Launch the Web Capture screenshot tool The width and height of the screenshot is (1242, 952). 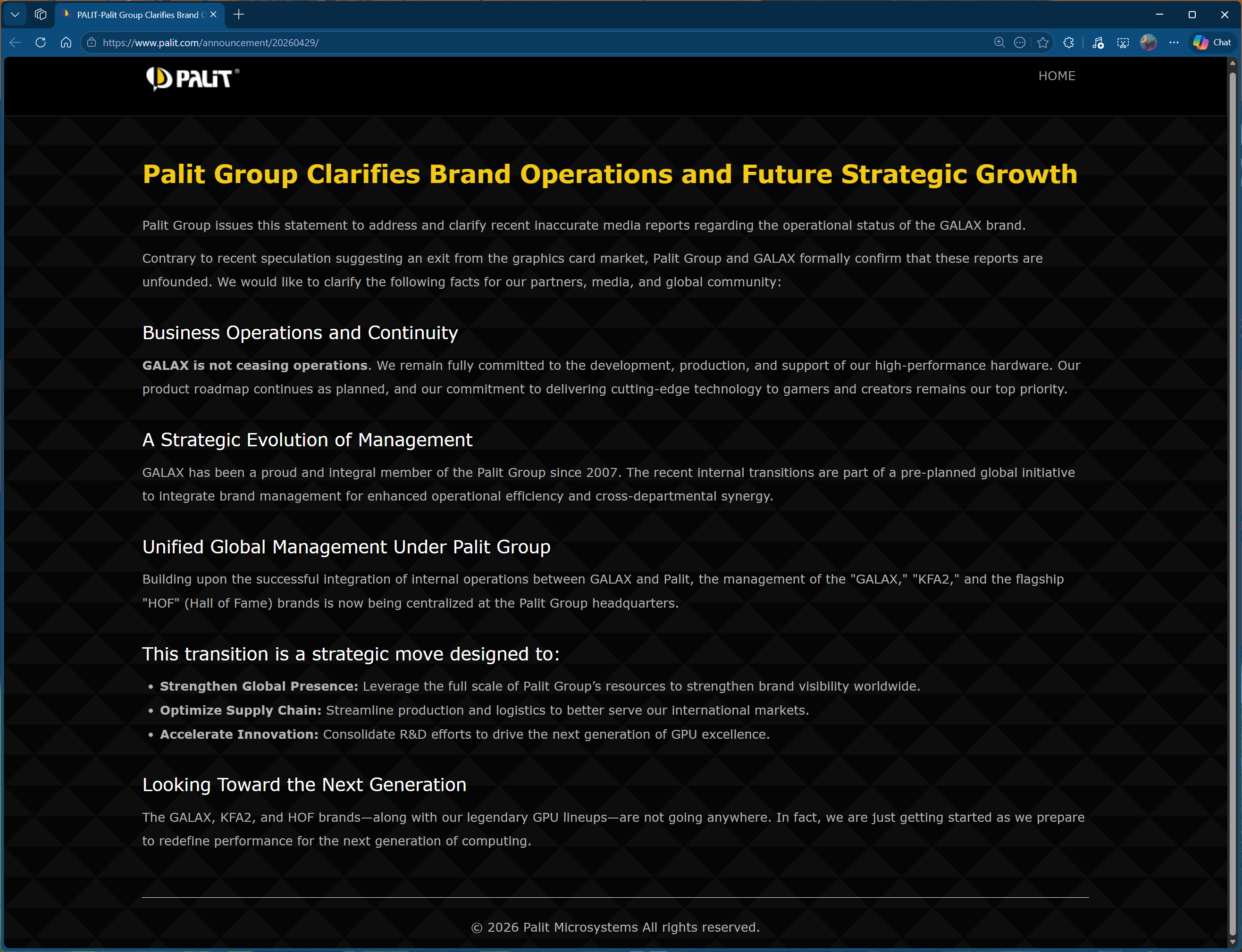tap(1123, 42)
